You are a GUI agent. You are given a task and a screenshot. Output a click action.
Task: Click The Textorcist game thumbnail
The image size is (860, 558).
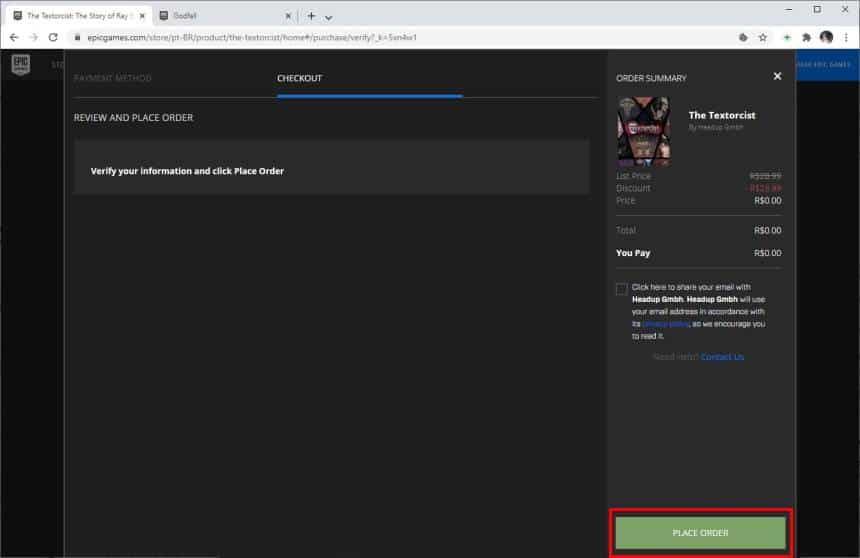pyautogui.click(x=644, y=131)
